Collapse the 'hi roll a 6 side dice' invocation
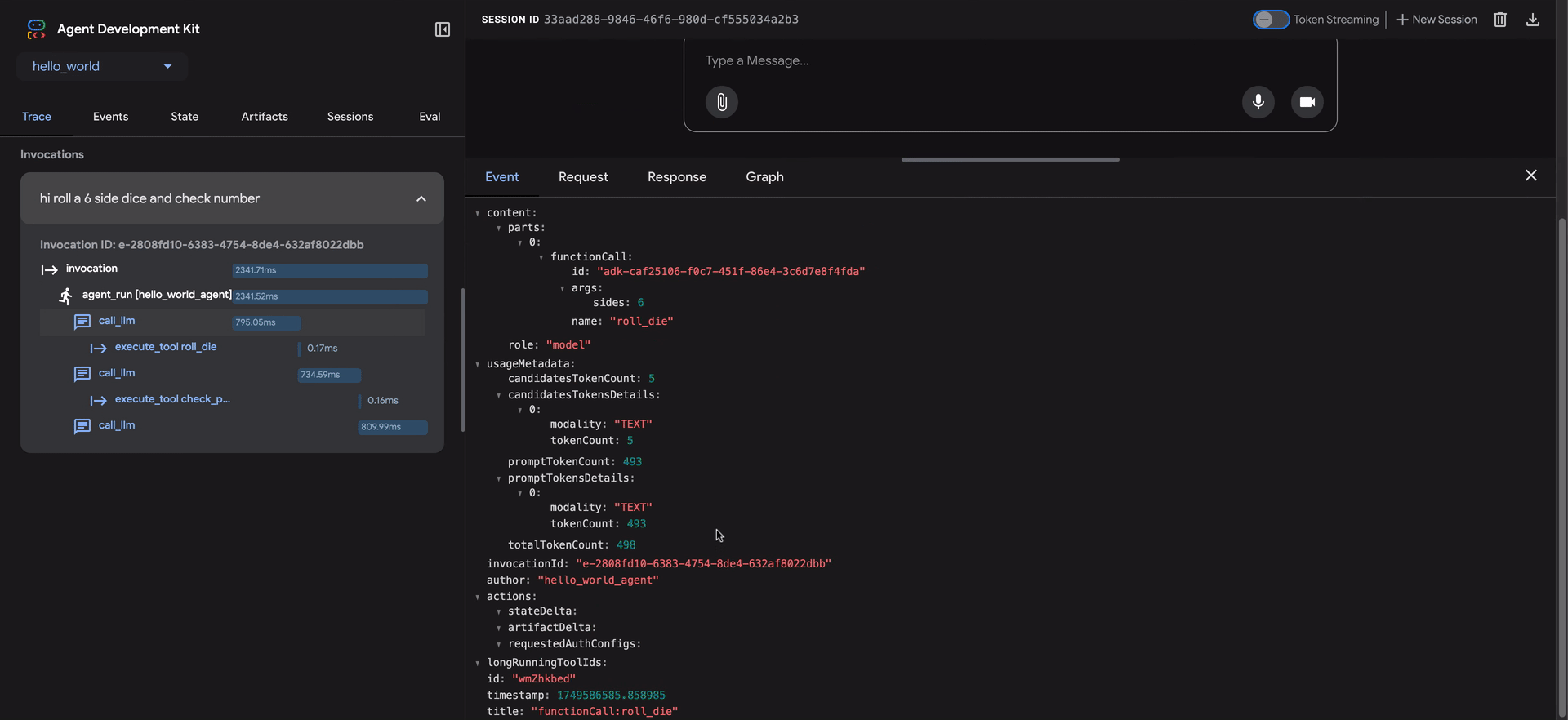This screenshot has height=720, width=1568. tap(421, 198)
